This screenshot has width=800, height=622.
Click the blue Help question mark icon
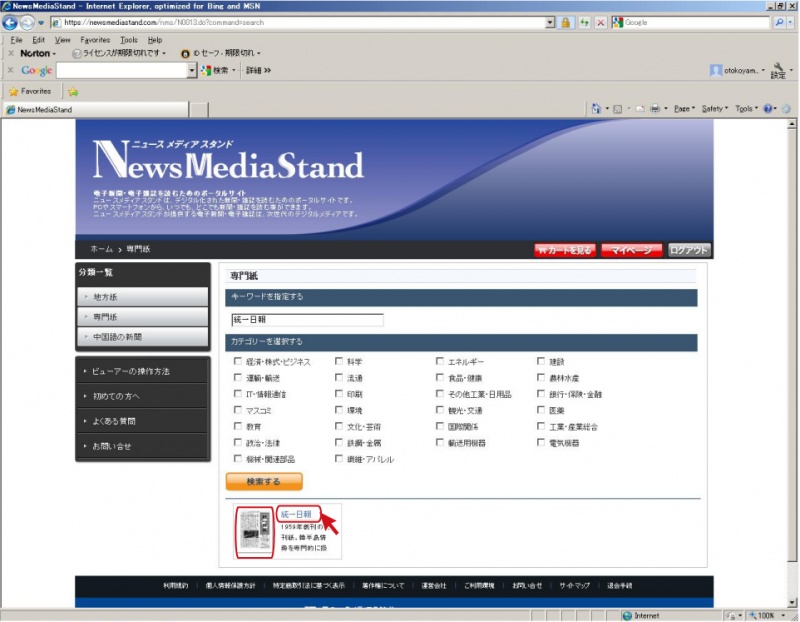coord(768,109)
